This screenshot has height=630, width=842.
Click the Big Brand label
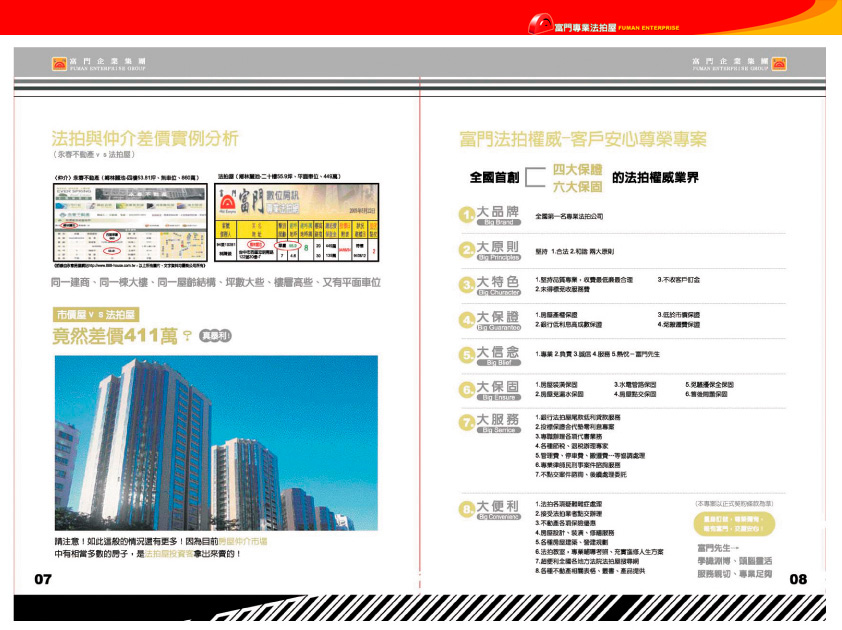pos(499,222)
